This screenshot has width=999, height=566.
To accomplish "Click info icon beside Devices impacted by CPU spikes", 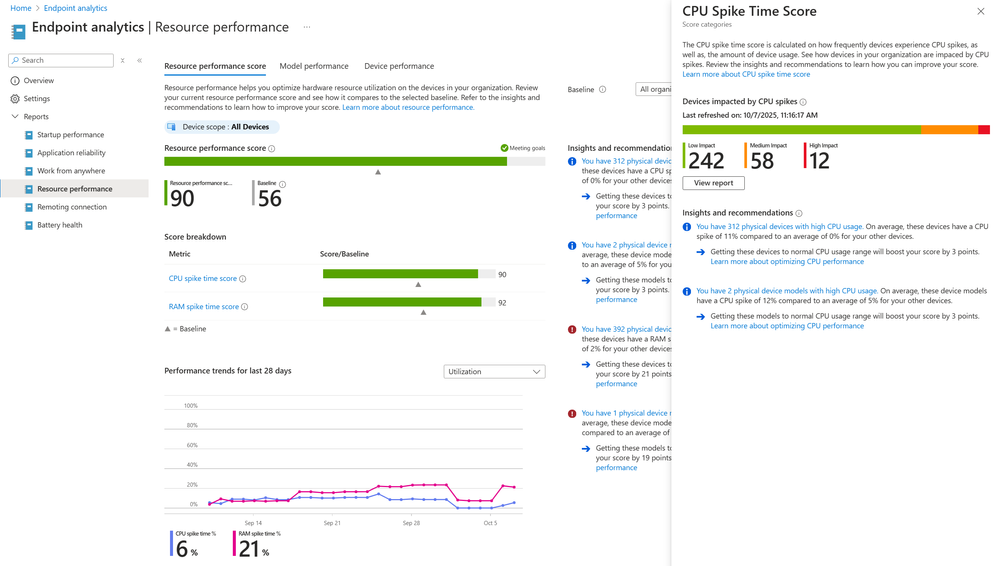I will pos(803,102).
